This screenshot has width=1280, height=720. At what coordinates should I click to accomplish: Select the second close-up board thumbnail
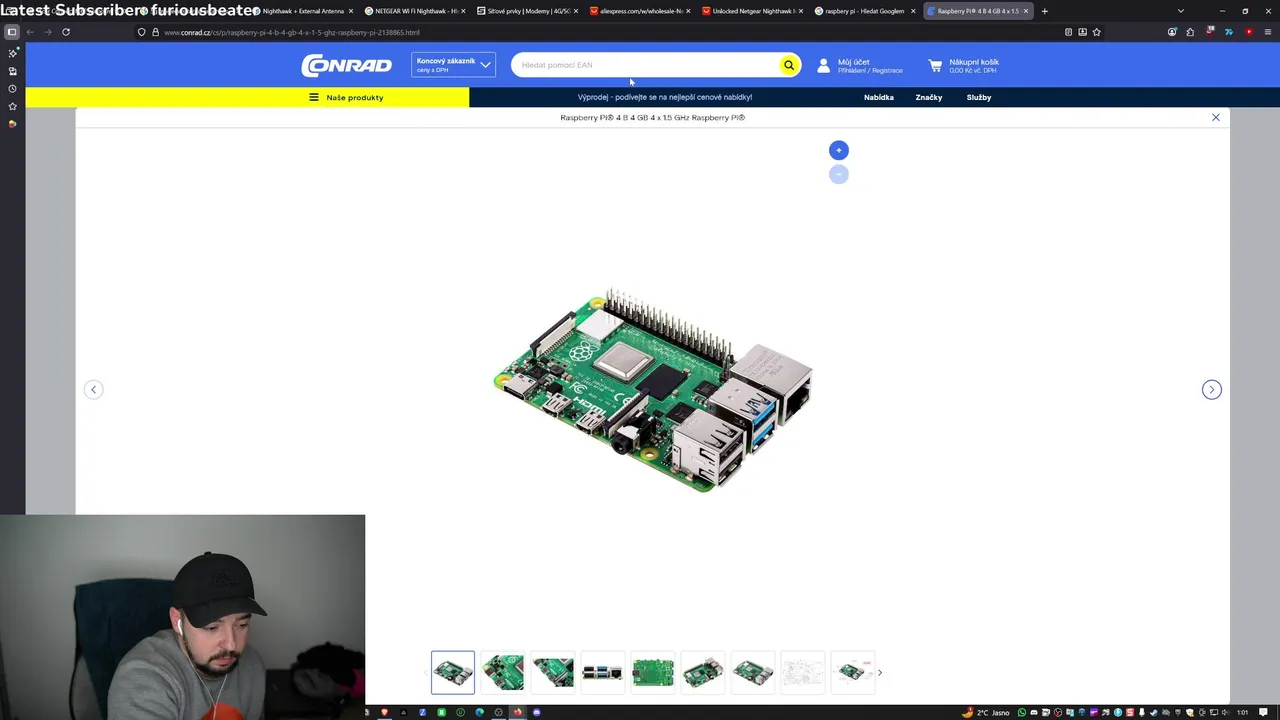point(503,672)
